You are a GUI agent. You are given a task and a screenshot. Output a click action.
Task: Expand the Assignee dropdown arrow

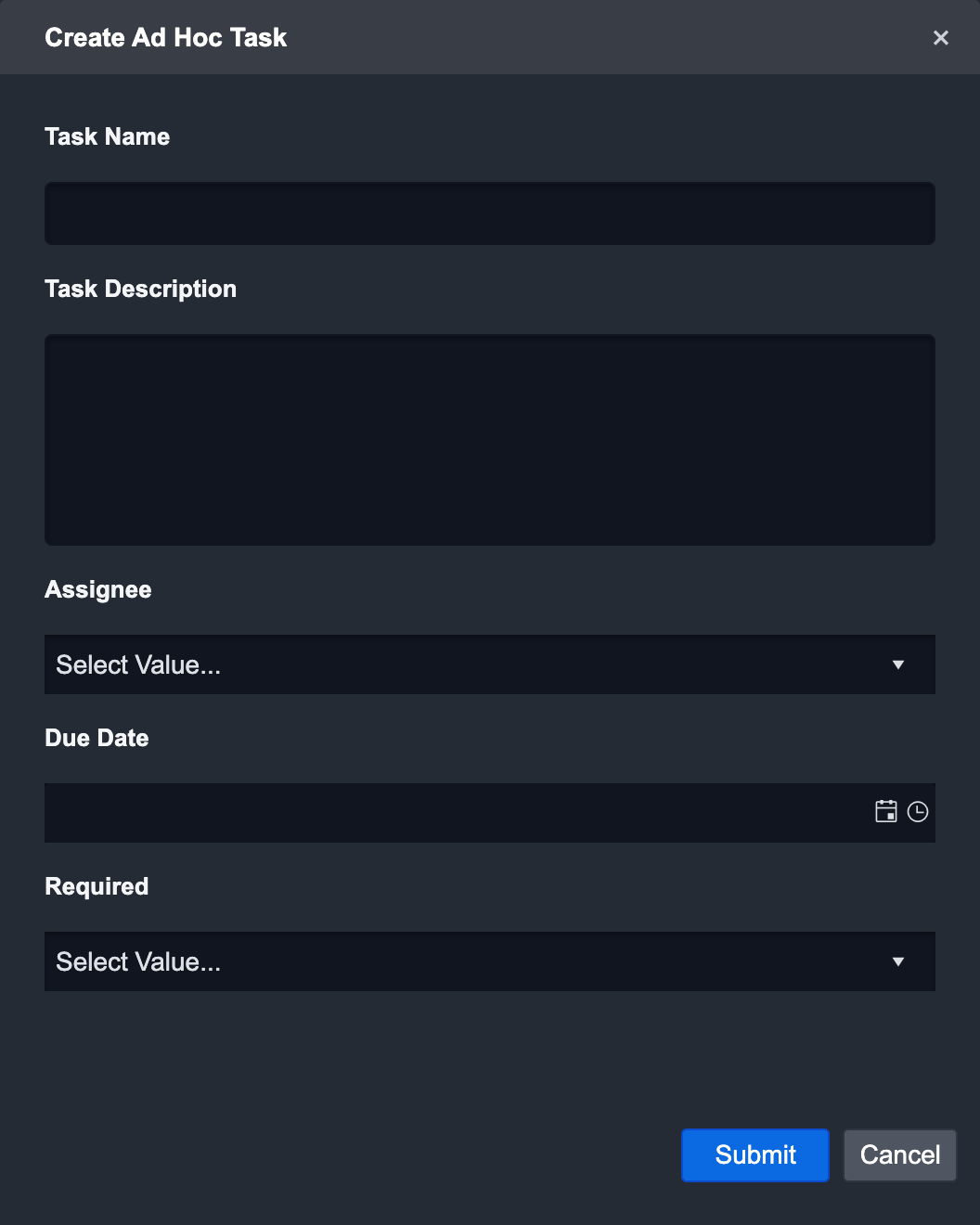click(x=897, y=664)
